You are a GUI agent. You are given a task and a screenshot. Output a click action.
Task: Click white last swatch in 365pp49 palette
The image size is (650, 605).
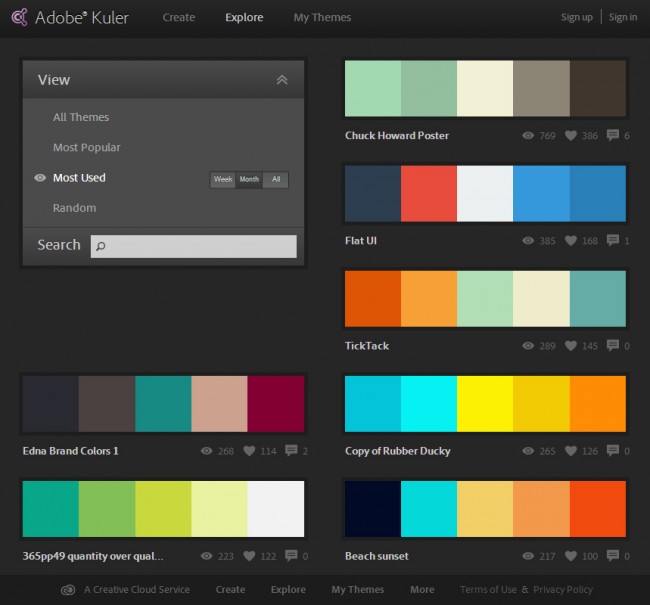(x=276, y=509)
